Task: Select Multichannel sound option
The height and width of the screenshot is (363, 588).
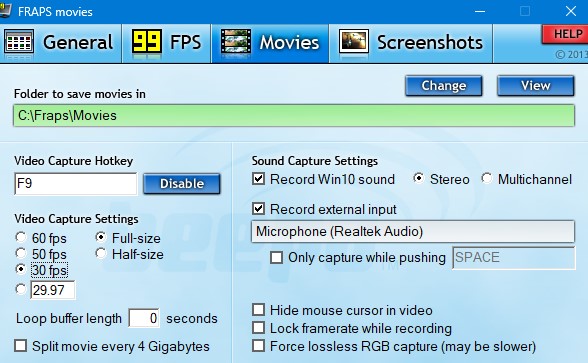Action: click(x=487, y=178)
